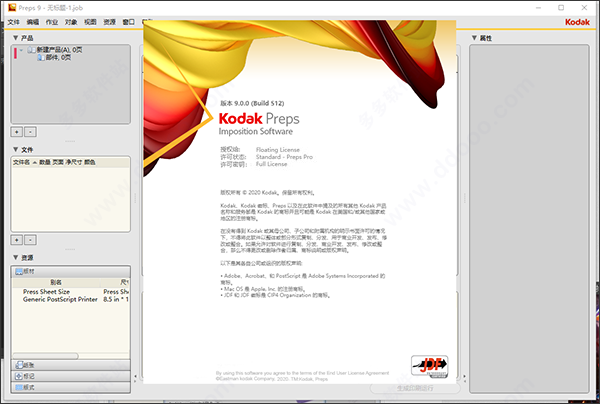Open the 视图 menu
600x404 pixels.
(90, 22)
